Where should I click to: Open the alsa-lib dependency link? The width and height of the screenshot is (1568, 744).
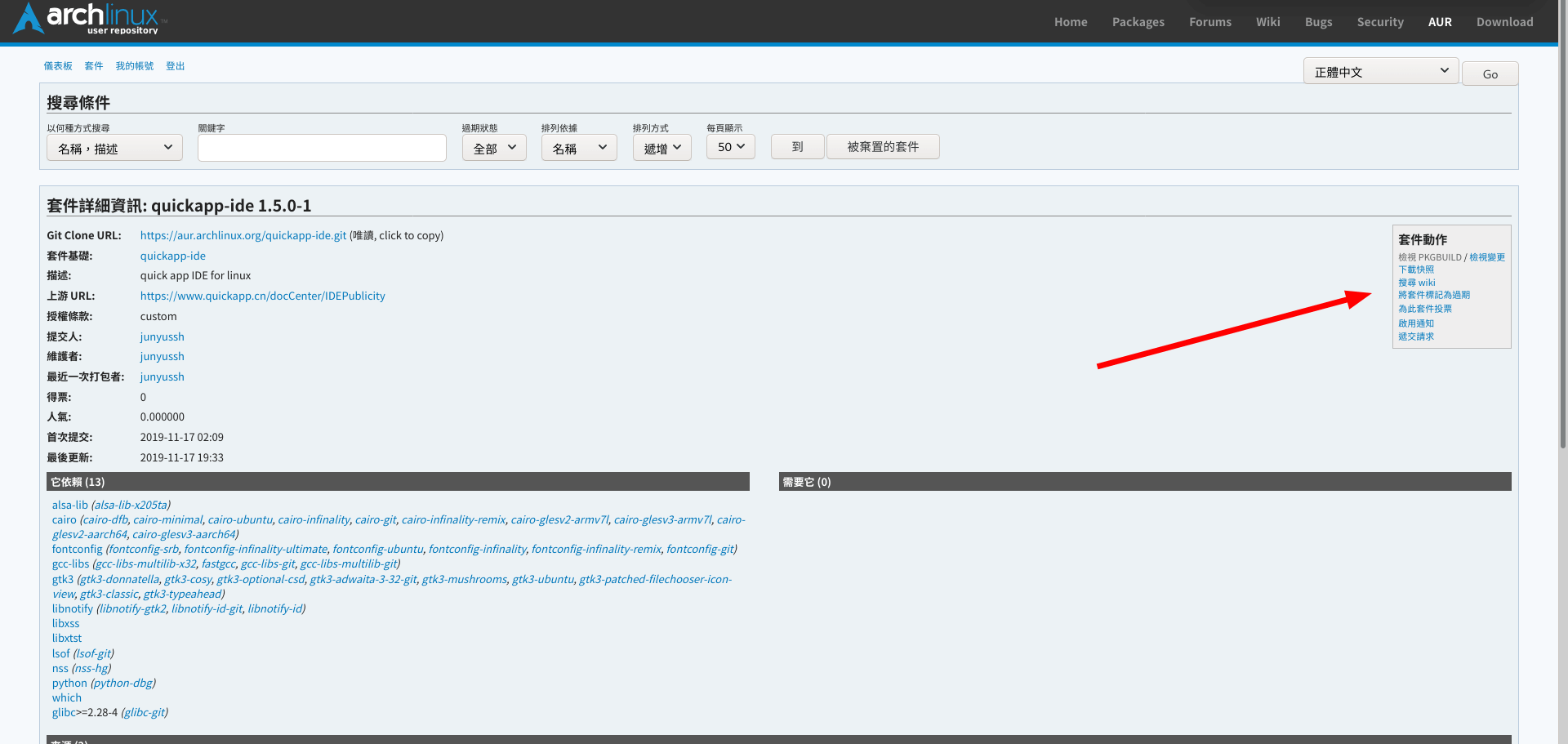pos(70,506)
